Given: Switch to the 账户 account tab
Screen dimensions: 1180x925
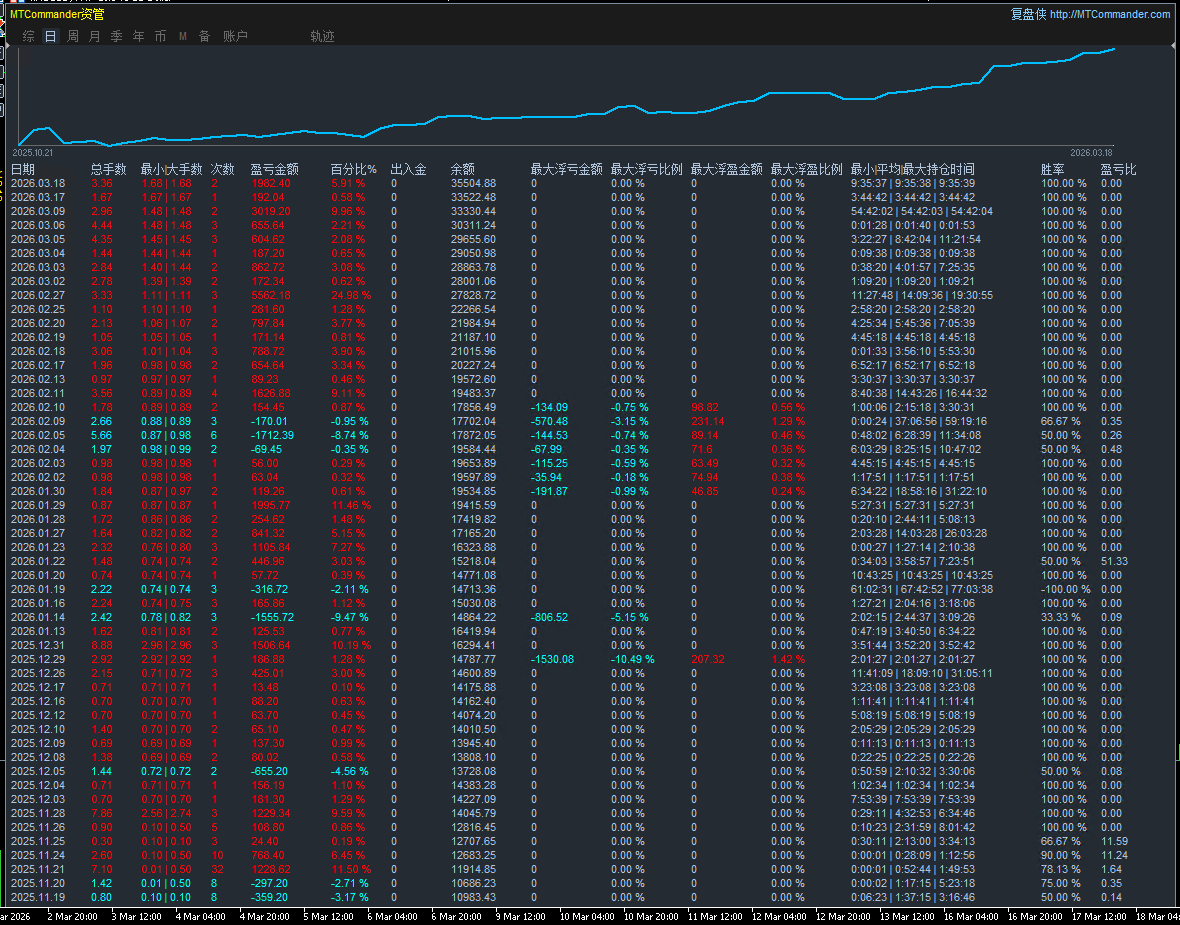Looking at the screenshot, I should (x=236, y=36).
